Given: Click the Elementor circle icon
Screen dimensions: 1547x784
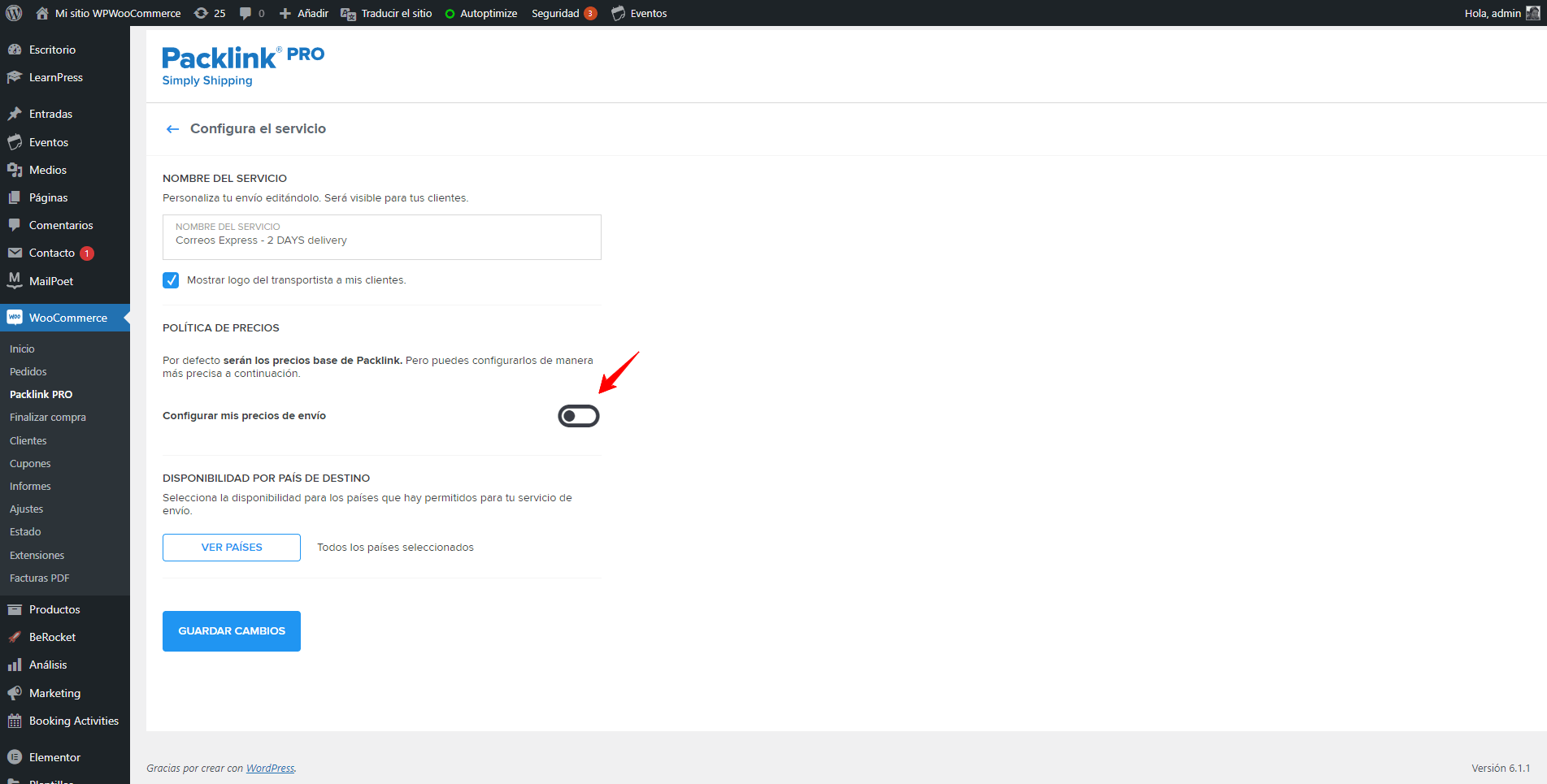Looking at the screenshot, I should tap(15, 757).
